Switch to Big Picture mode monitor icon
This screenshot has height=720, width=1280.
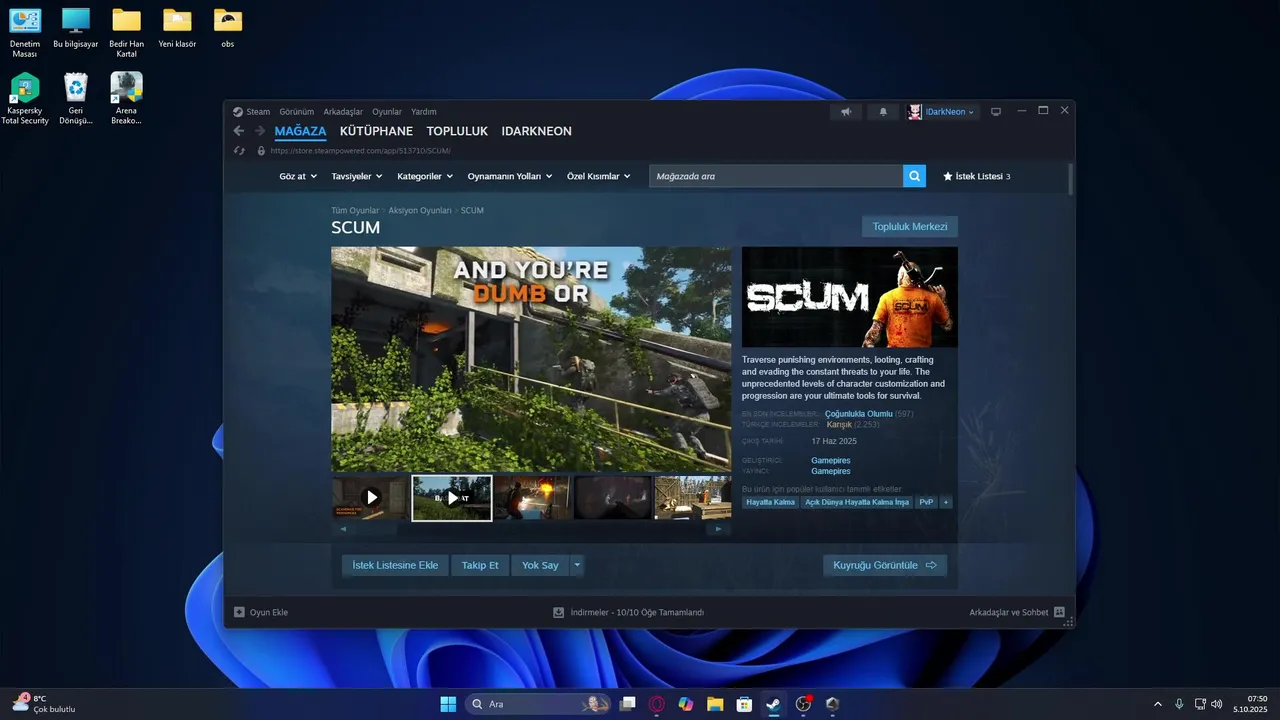[996, 112]
